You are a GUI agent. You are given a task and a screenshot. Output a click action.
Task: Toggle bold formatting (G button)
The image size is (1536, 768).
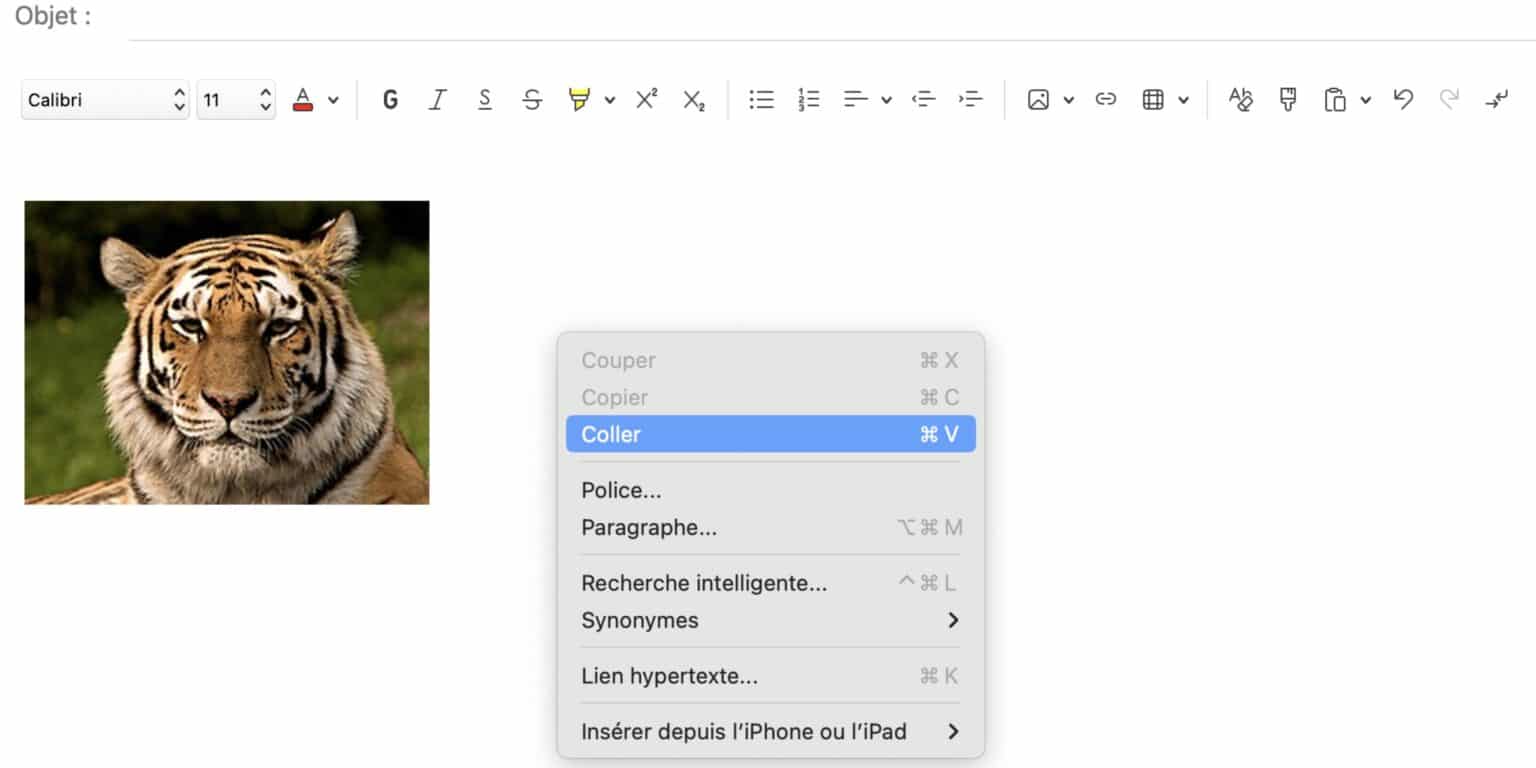click(x=390, y=100)
